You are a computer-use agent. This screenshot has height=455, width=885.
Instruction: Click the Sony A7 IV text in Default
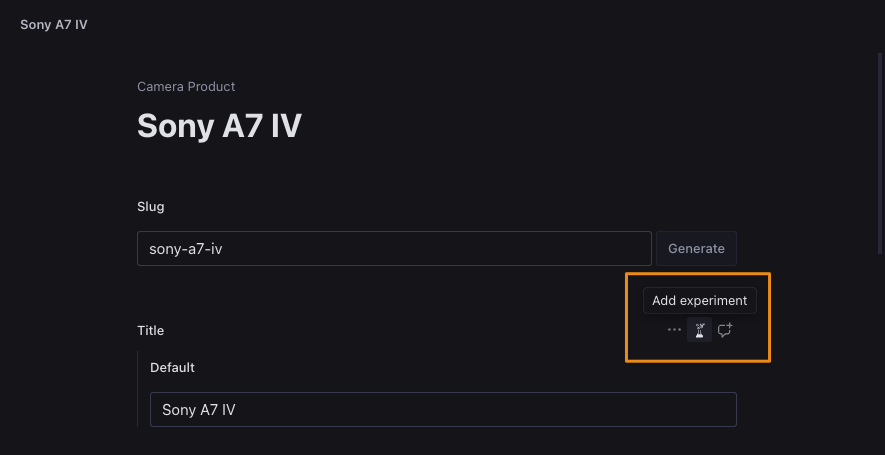199,410
